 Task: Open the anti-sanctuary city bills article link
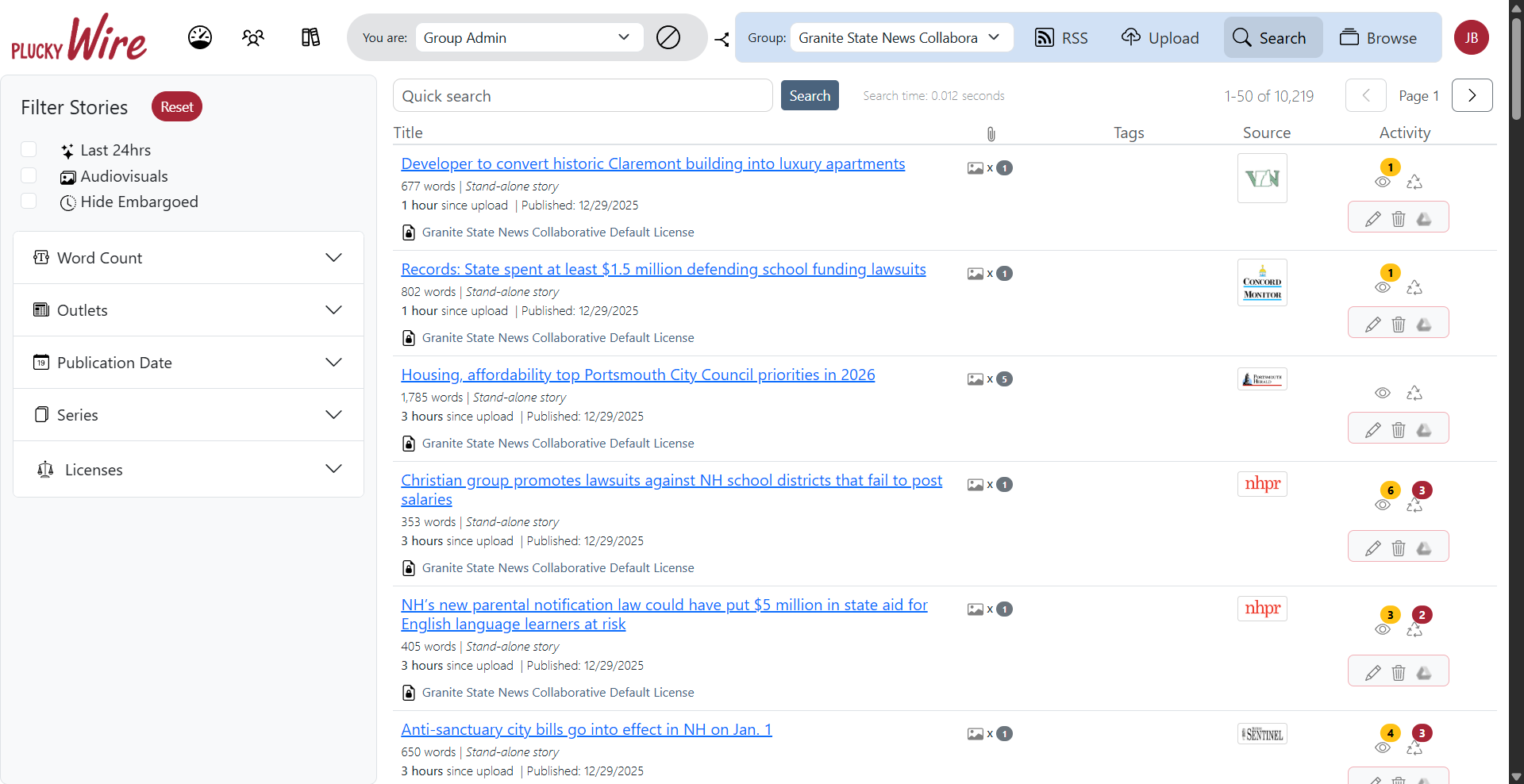coord(586,729)
